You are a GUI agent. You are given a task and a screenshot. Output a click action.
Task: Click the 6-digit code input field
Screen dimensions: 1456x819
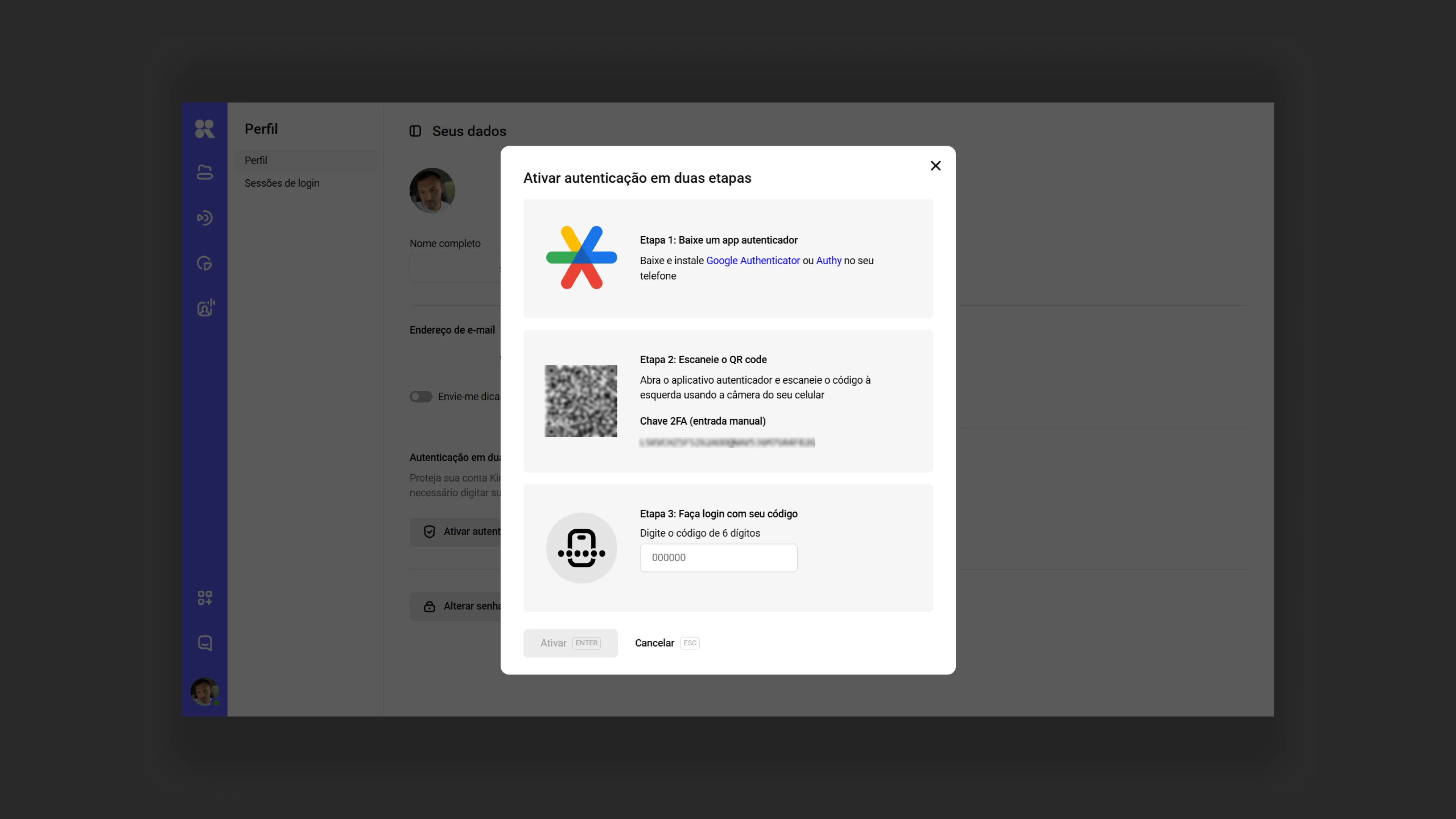[x=719, y=558]
